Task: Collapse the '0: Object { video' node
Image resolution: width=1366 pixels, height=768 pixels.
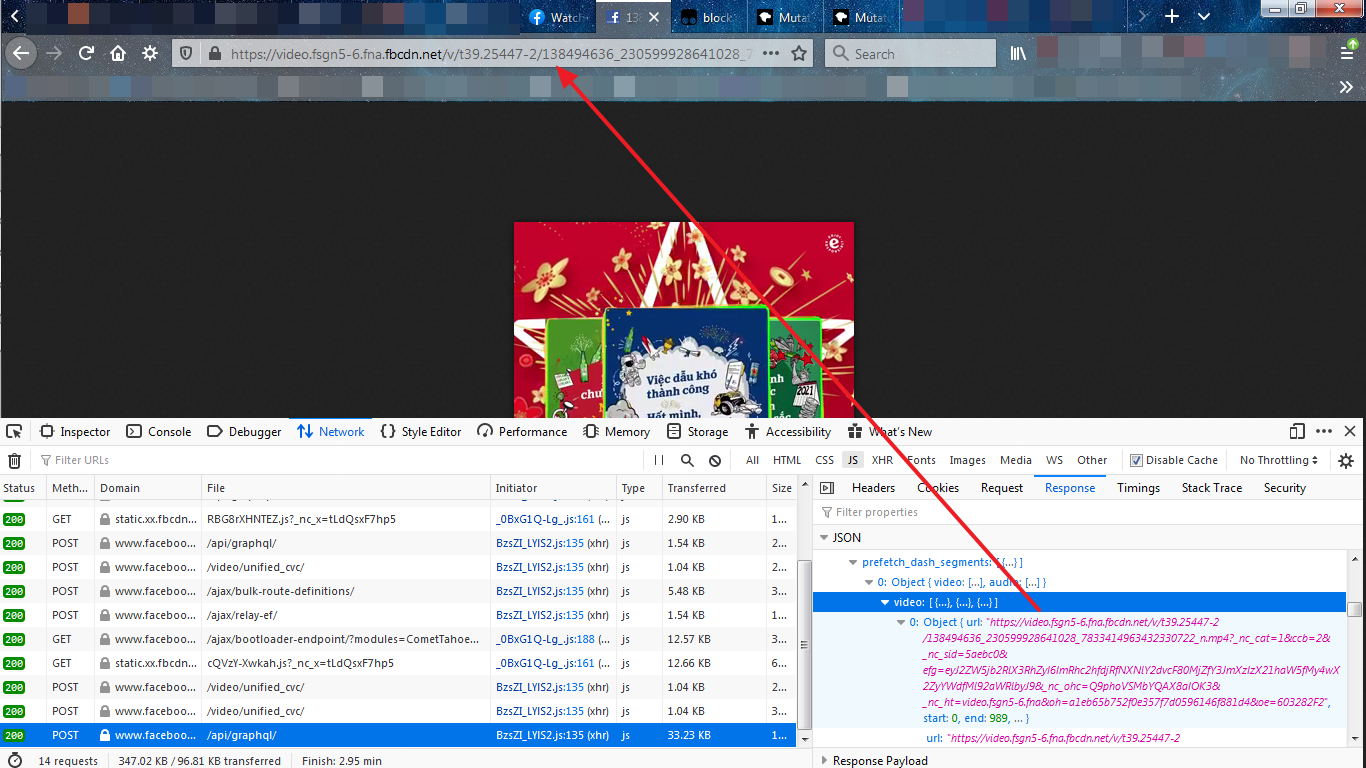Action: point(869,582)
